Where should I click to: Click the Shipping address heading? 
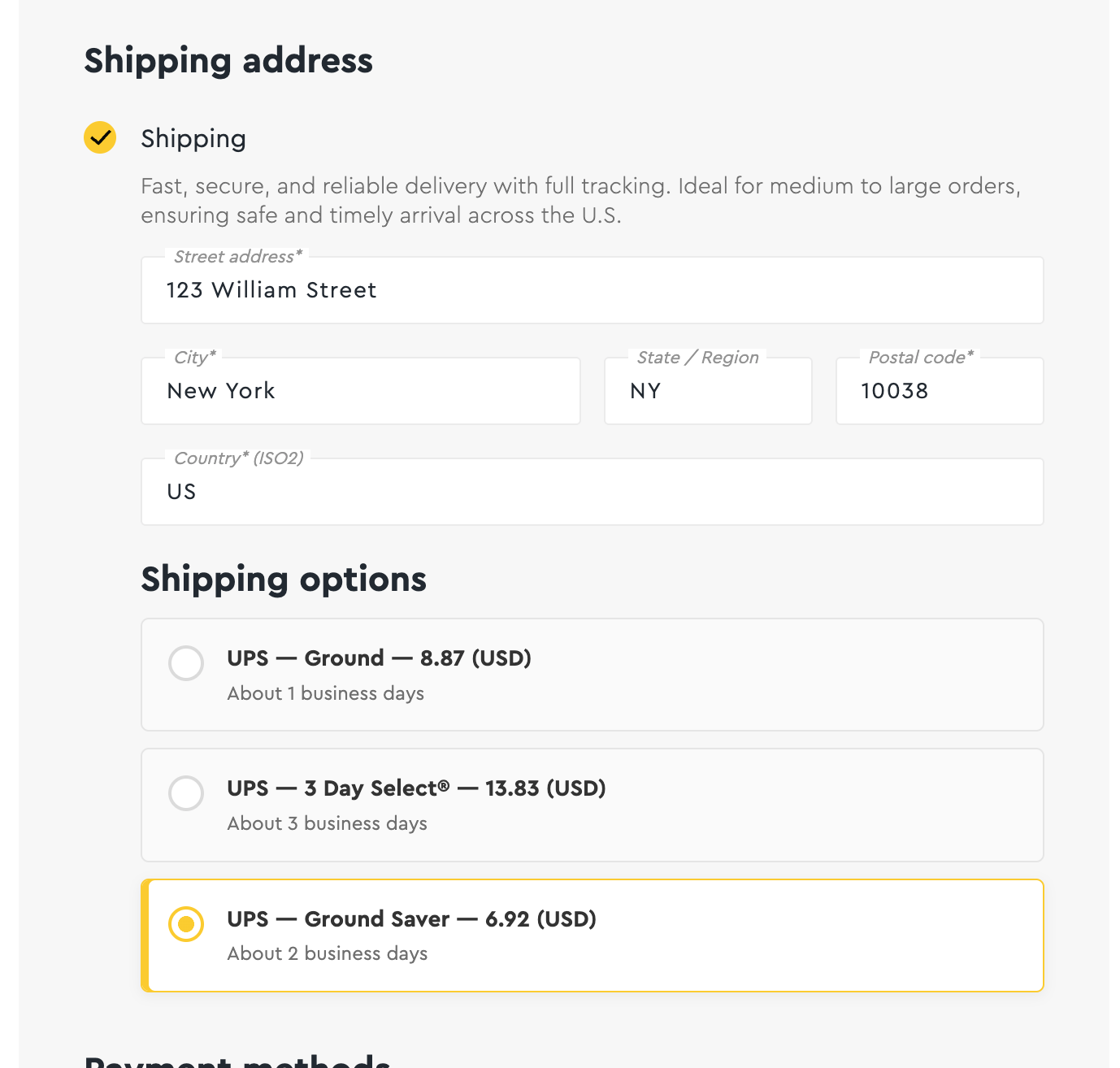pos(228,61)
